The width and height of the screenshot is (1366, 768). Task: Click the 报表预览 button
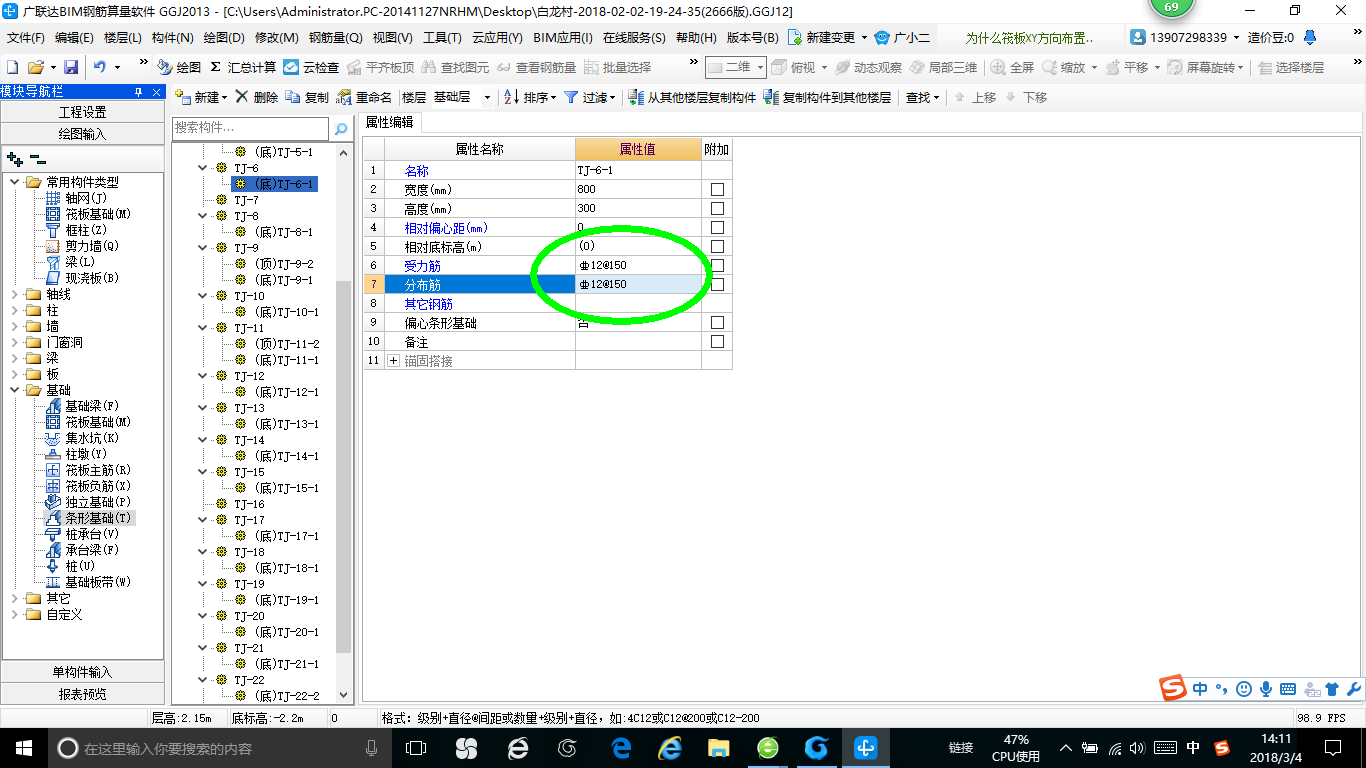click(83, 693)
